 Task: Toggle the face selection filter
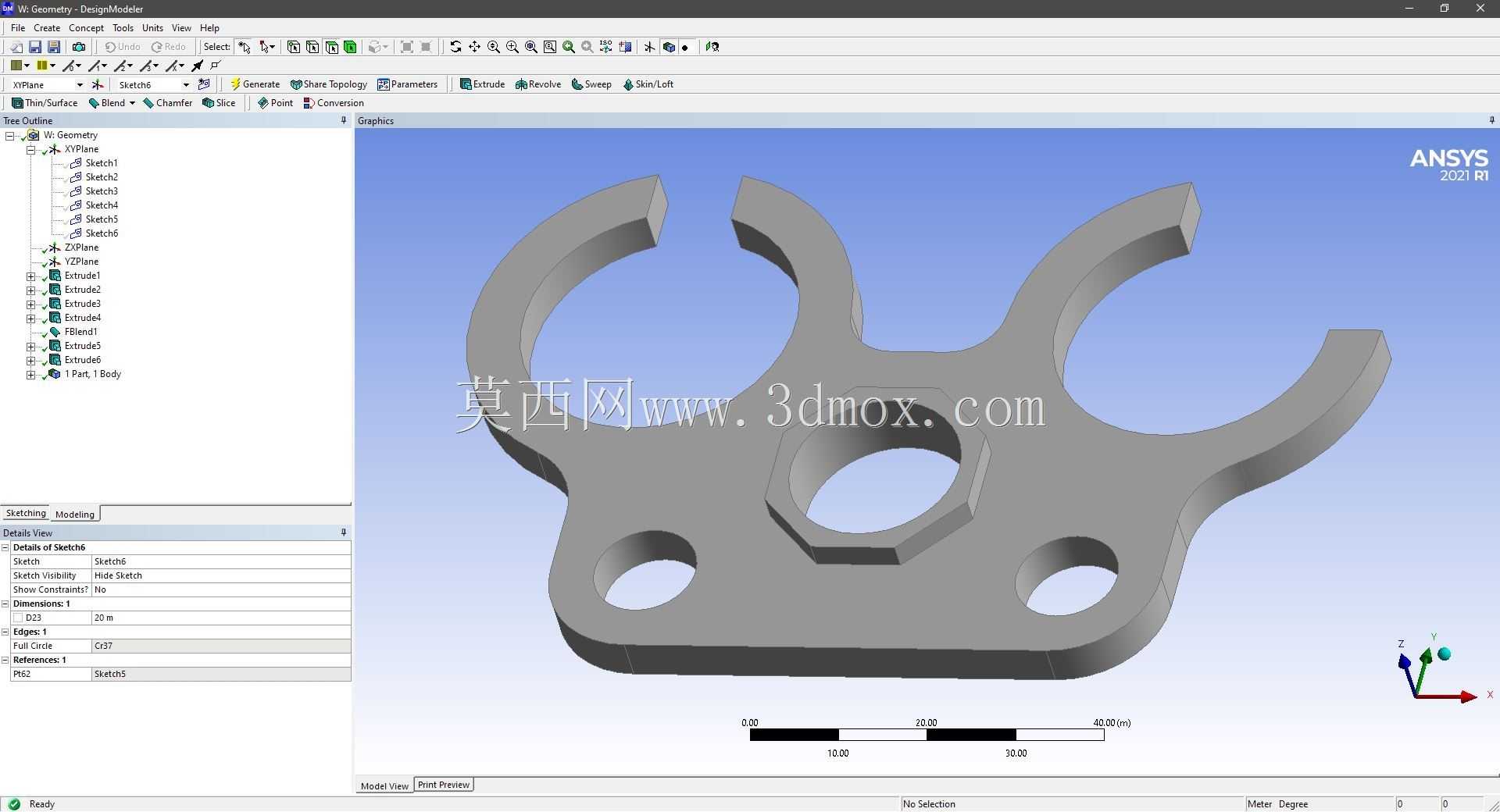(x=332, y=47)
